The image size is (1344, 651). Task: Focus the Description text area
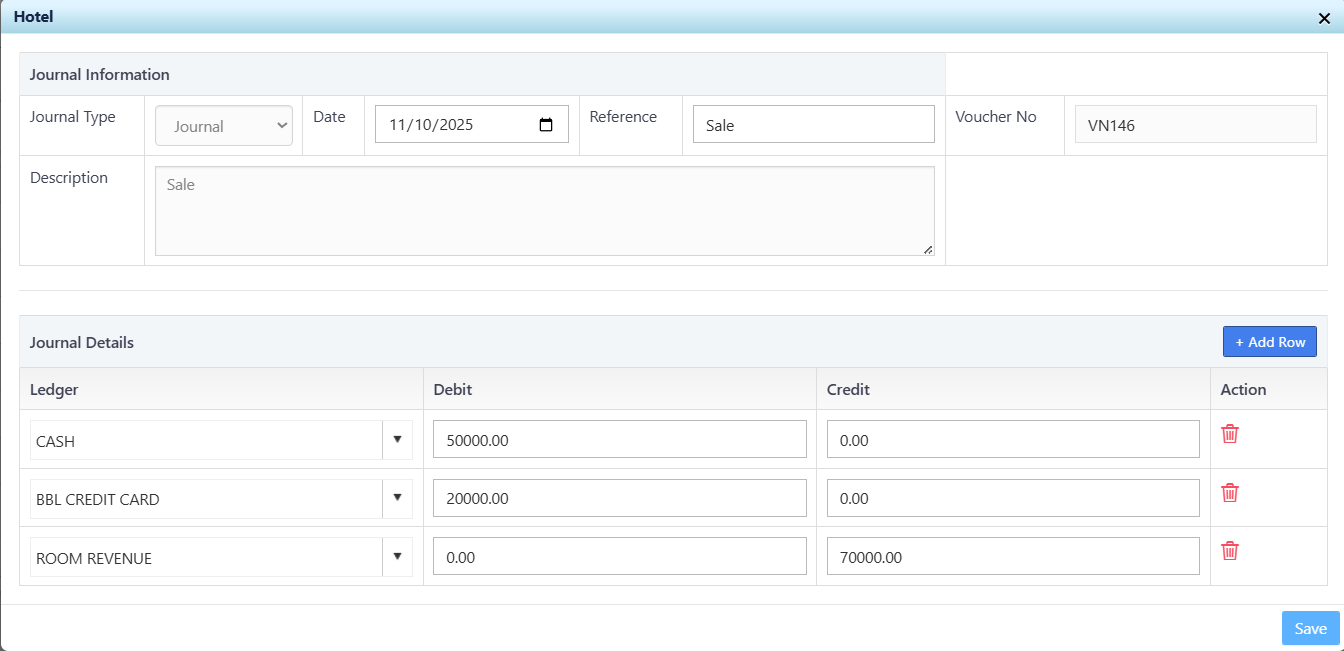(544, 211)
